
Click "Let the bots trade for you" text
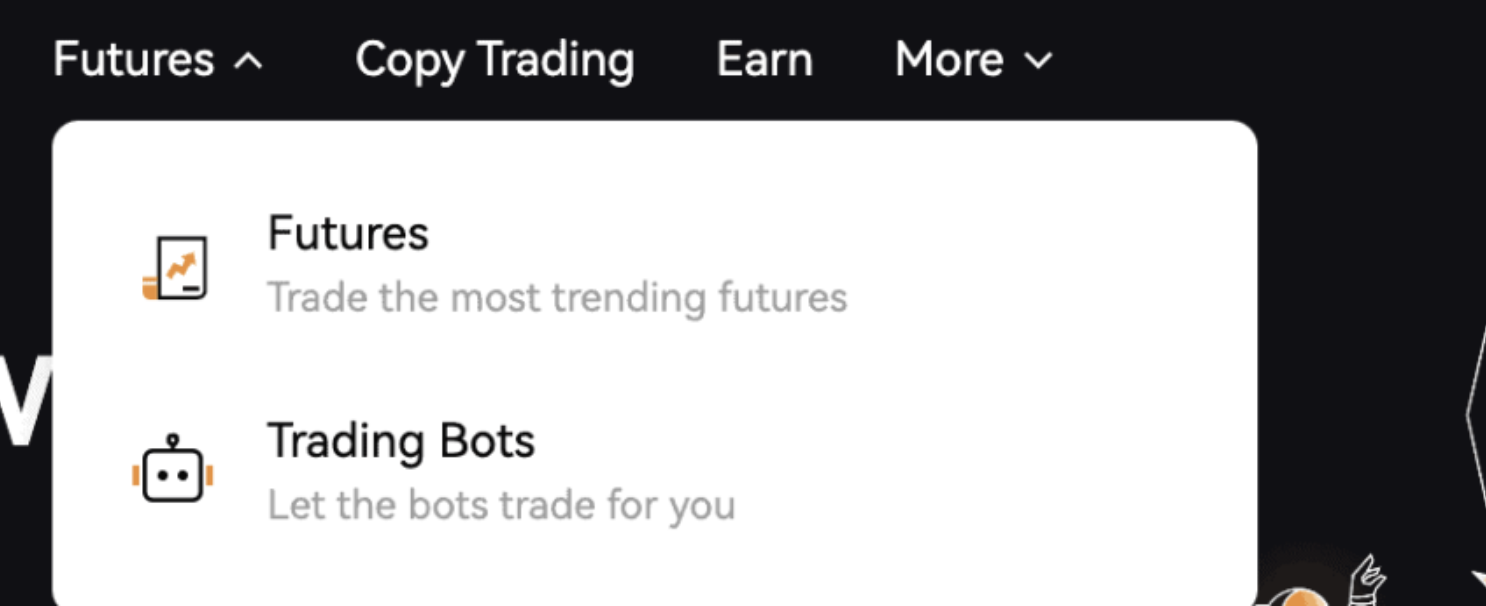click(501, 505)
